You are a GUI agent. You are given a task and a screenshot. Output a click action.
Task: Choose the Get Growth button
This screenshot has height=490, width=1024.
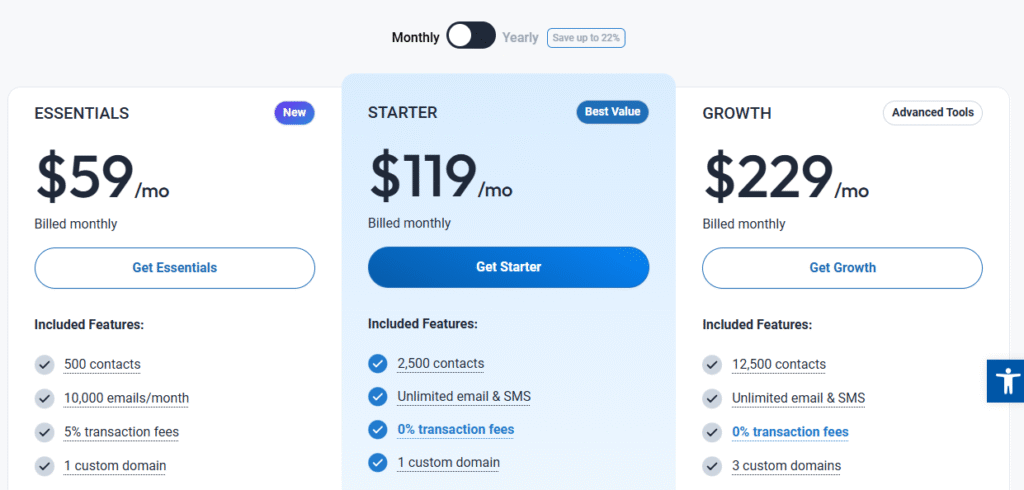coord(842,268)
